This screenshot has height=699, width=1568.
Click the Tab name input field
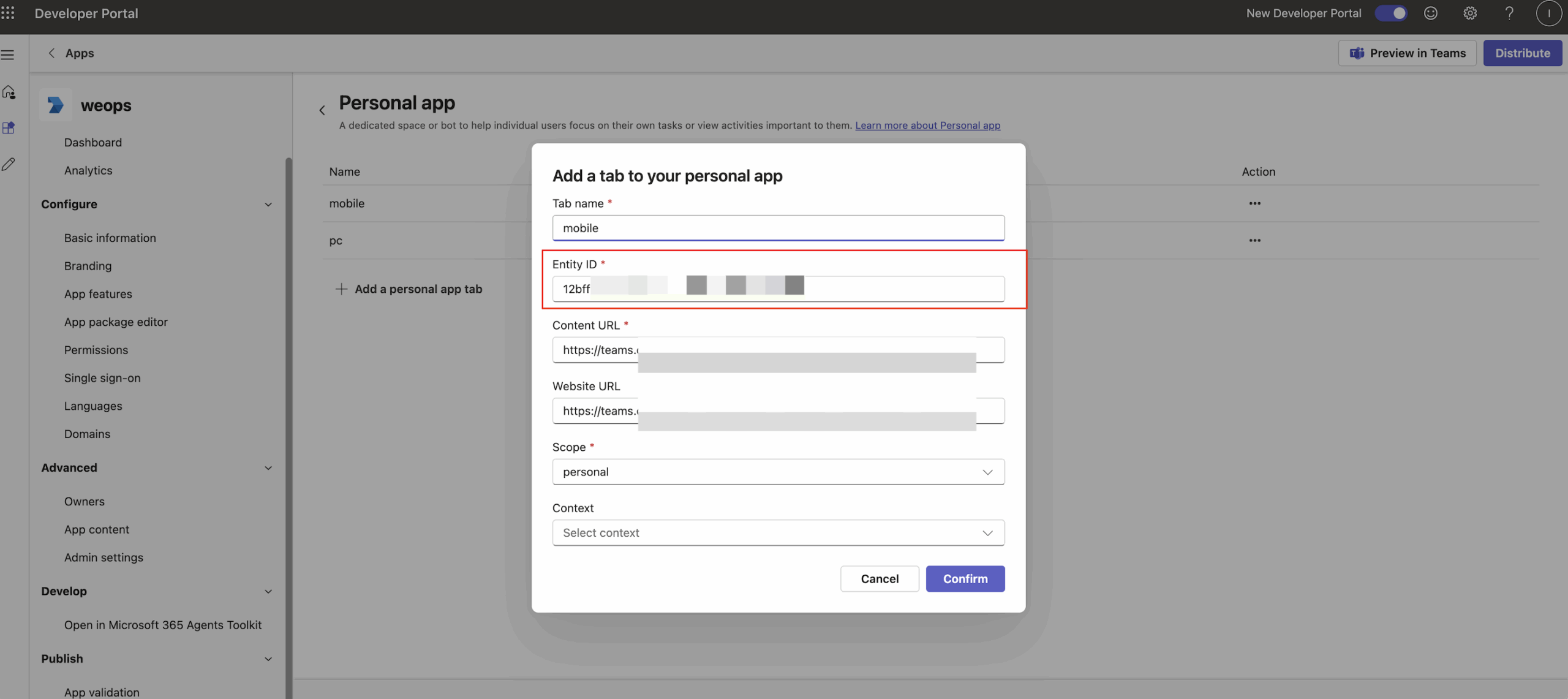click(778, 228)
